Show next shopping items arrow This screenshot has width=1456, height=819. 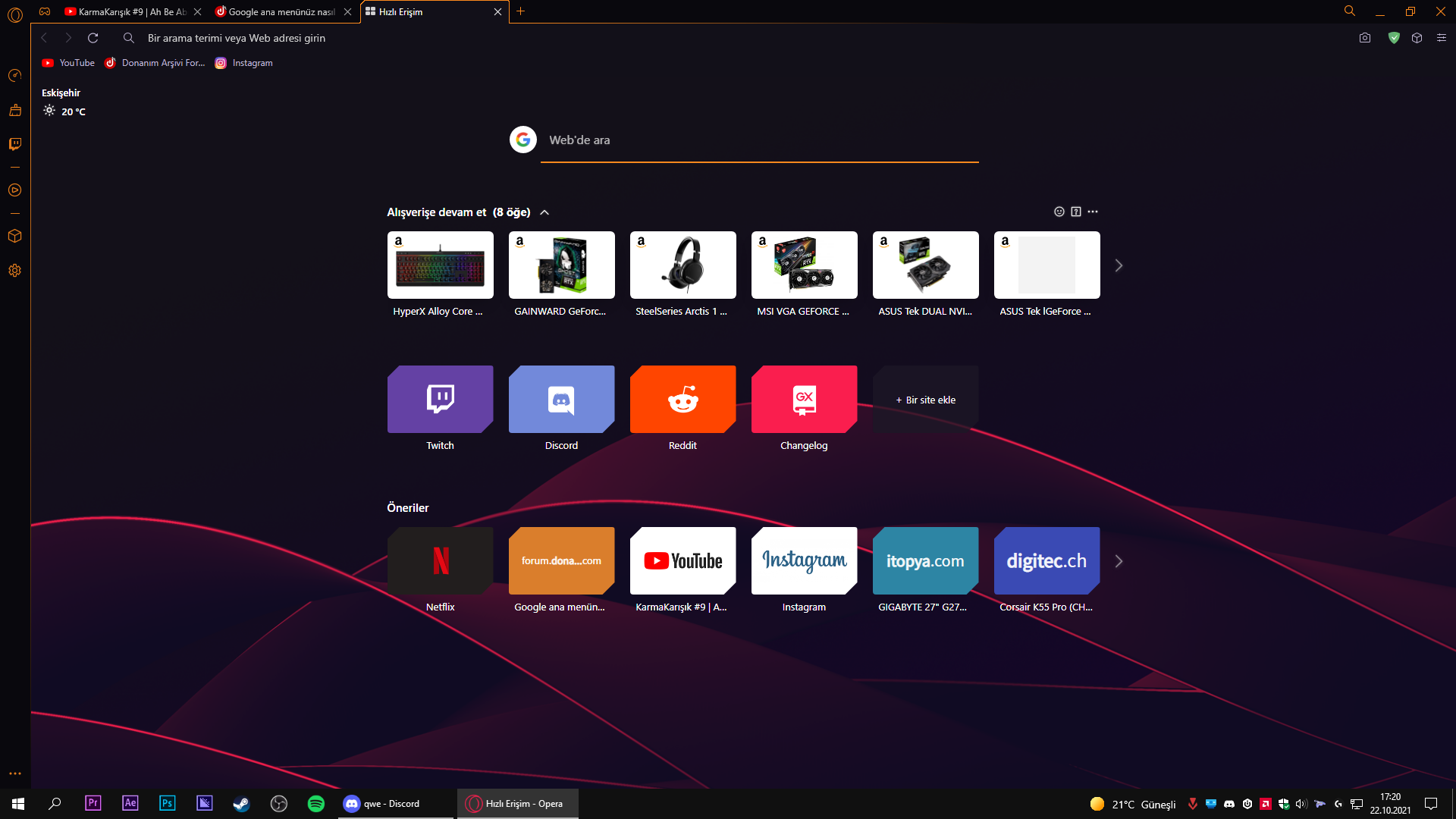(x=1119, y=265)
